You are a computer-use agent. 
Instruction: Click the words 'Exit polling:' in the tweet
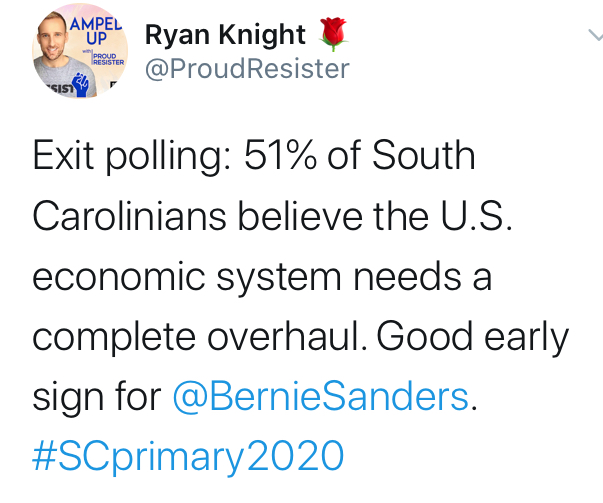(132, 157)
